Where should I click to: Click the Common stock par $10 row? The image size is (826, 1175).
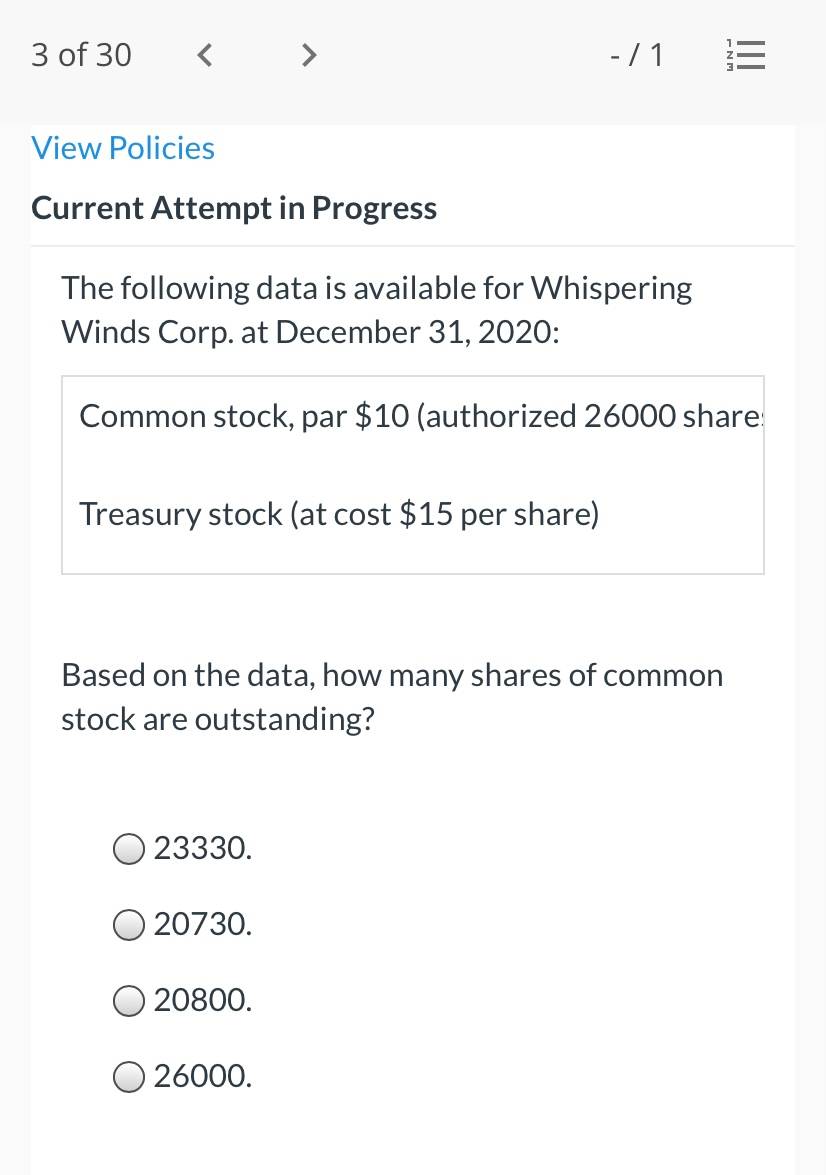[413, 416]
